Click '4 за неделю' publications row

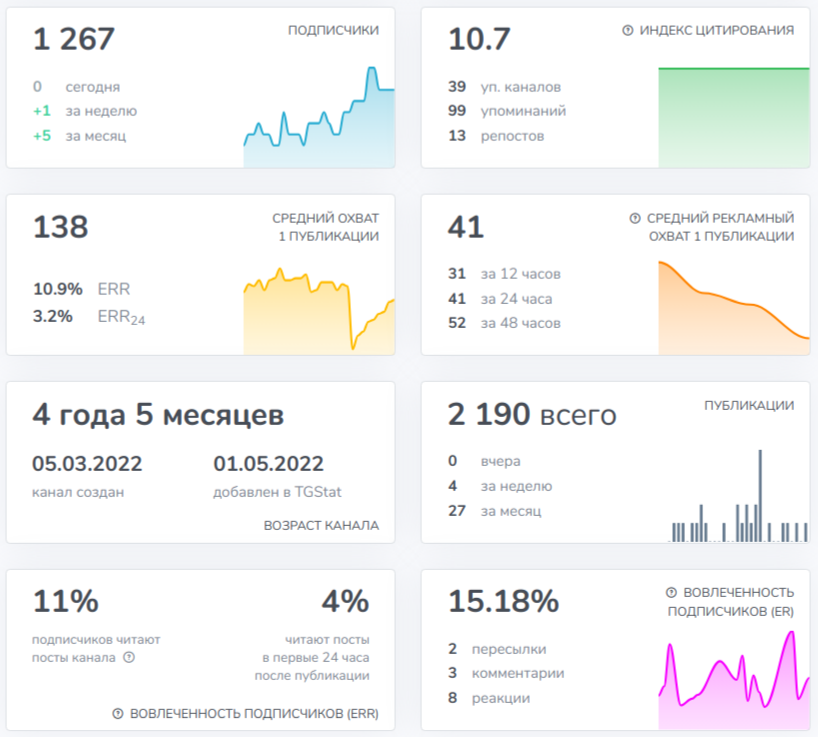coord(500,486)
